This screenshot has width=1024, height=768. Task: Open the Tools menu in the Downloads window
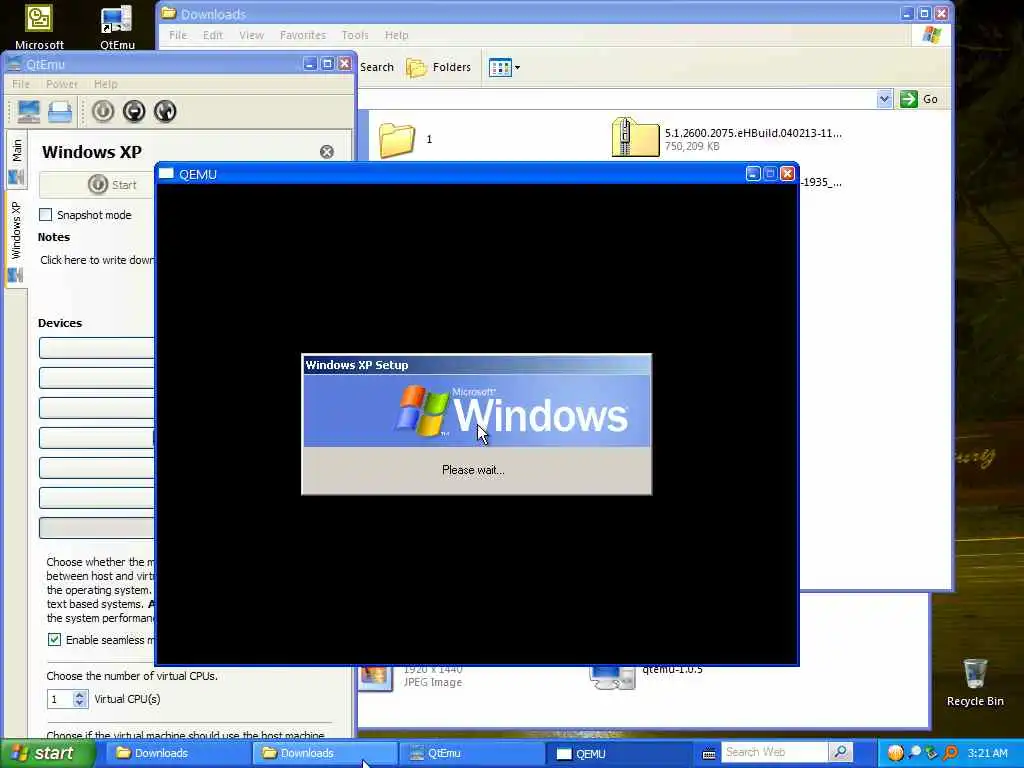(355, 35)
